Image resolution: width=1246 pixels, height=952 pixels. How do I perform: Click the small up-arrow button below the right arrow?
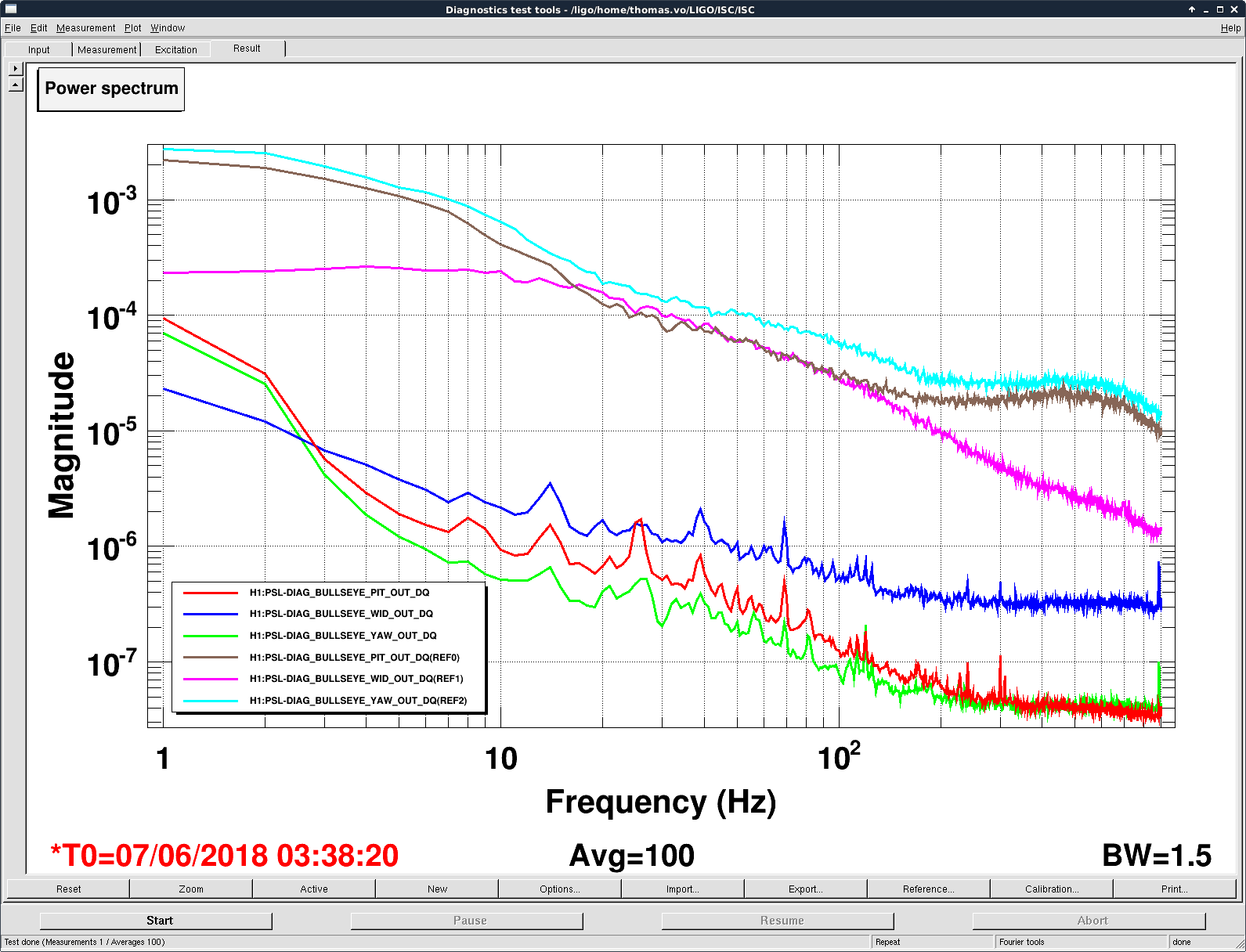(x=16, y=84)
